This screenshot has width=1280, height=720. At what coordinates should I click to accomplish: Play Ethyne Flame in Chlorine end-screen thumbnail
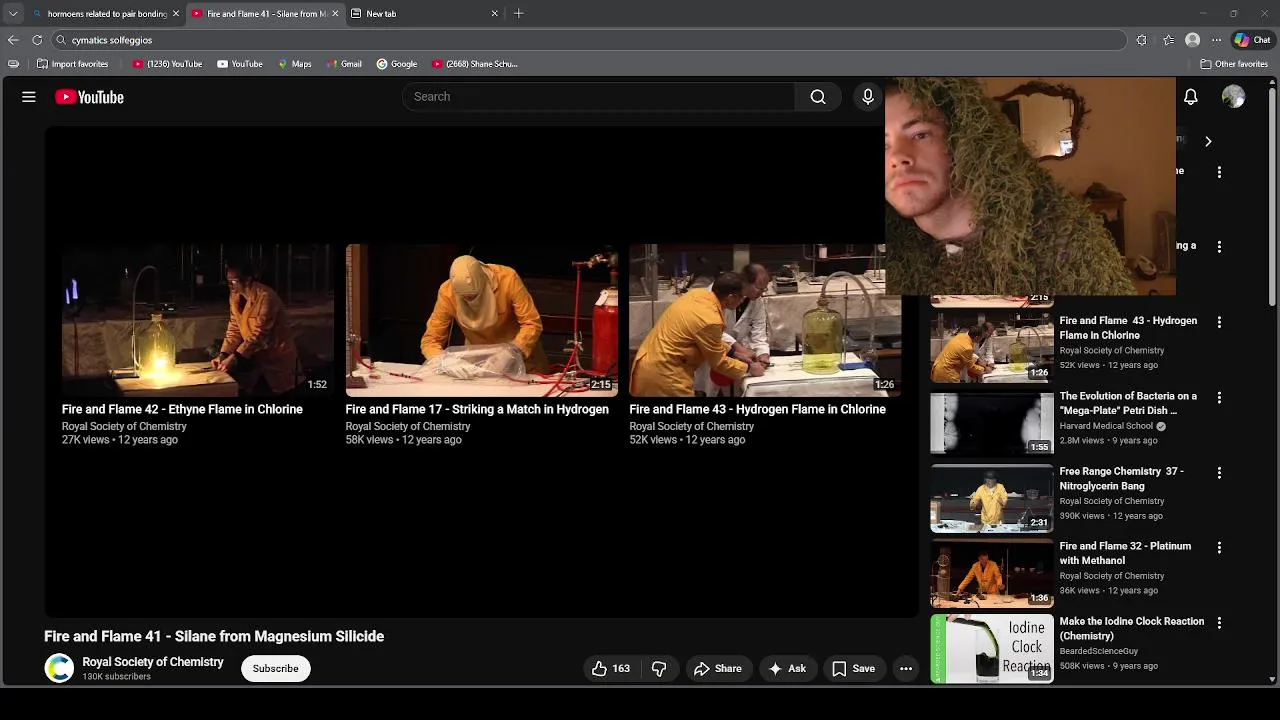click(197, 320)
